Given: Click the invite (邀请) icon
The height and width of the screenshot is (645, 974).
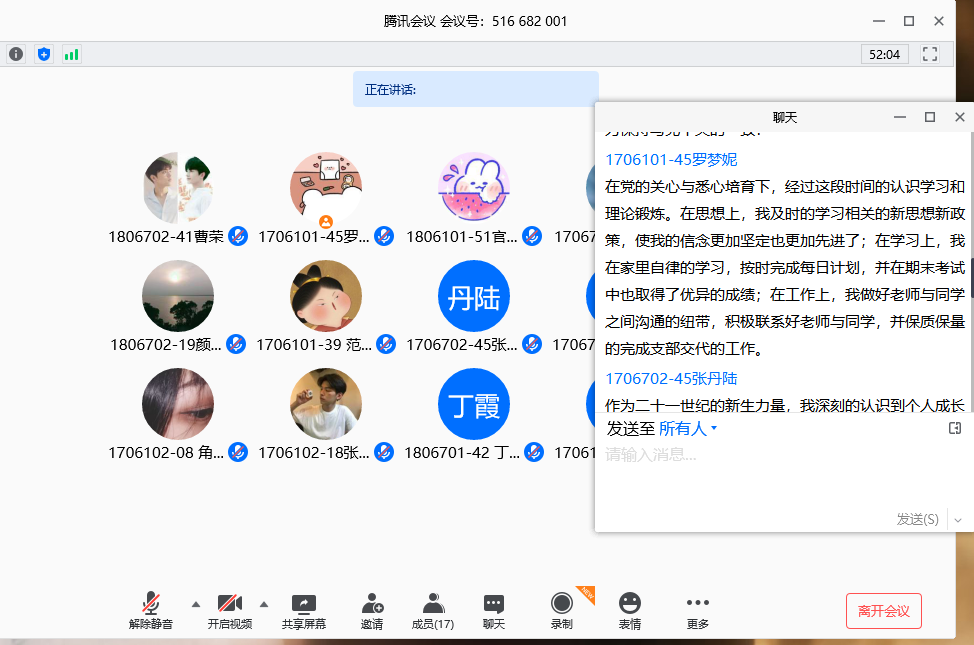Looking at the screenshot, I should 372,610.
